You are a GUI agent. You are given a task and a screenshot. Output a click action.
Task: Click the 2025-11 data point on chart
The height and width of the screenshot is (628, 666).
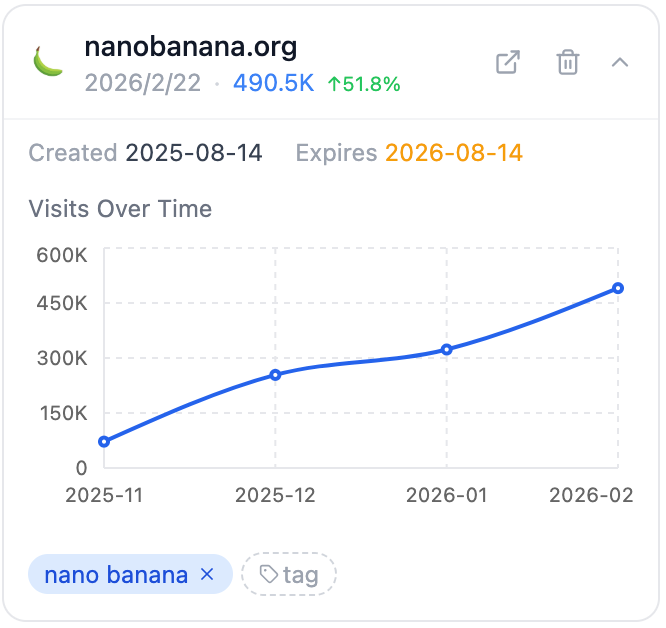pyautogui.click(x=104, y=441)
